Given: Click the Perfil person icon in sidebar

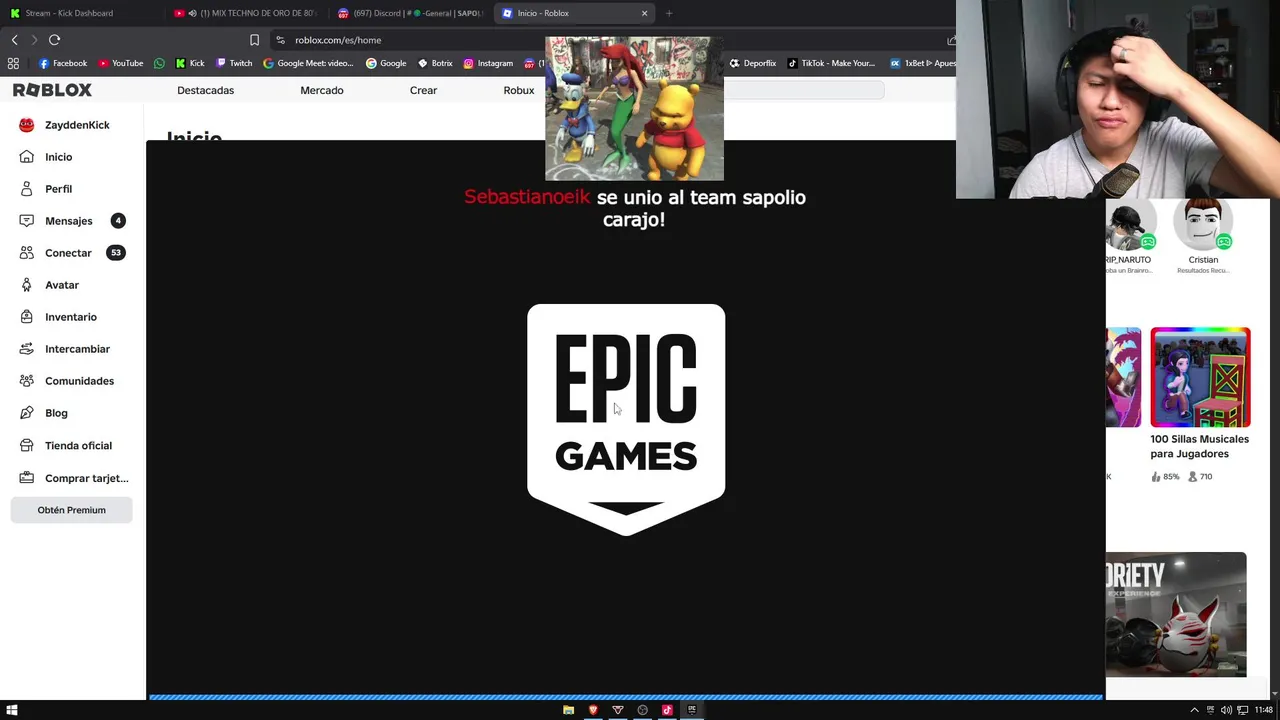Looking at the screenshot, I should click(x=26, y=189).
